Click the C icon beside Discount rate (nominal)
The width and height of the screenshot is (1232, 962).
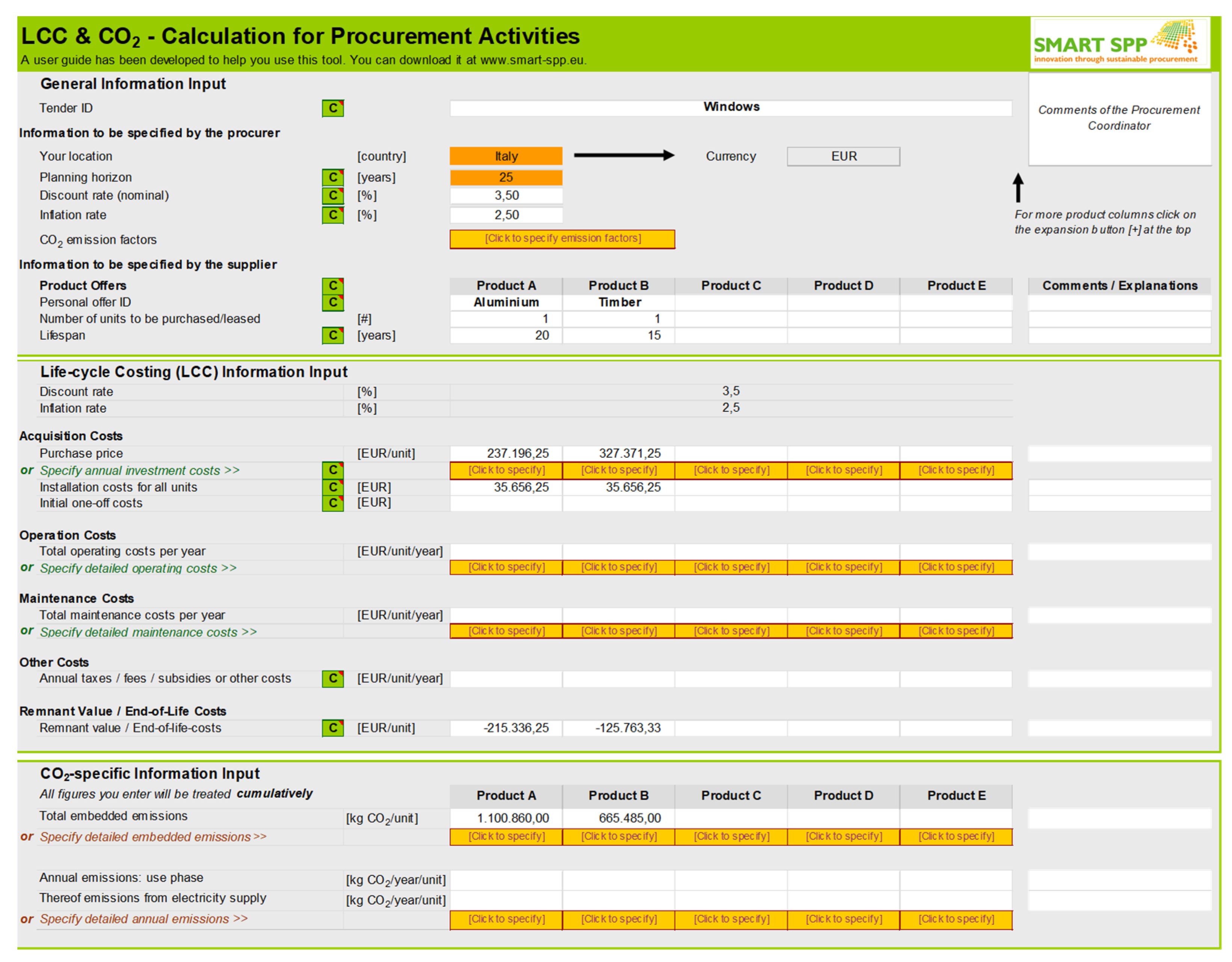[333, 195]
